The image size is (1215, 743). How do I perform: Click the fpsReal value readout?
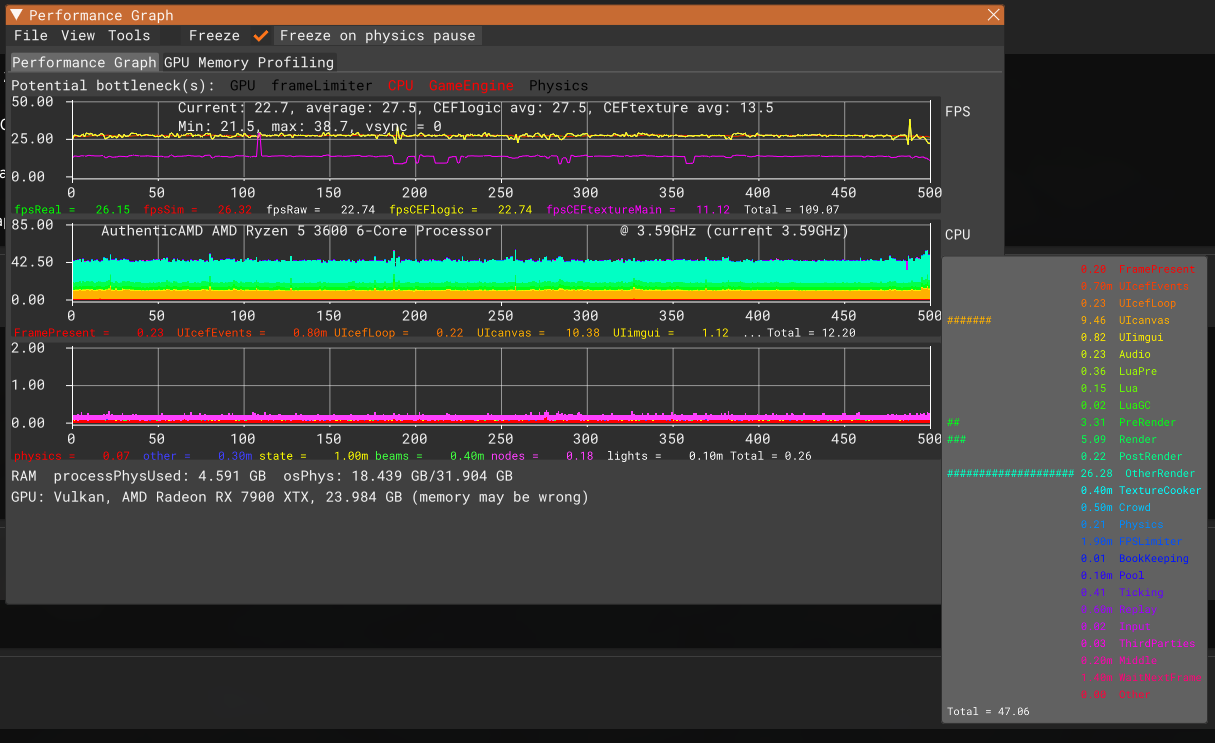[x=72, y=210]
